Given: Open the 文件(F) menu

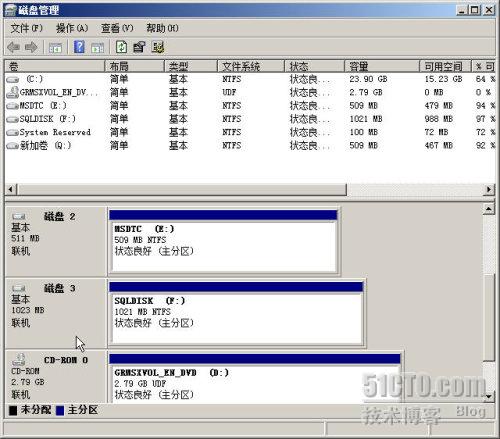Looking at the screenshot, I should [27, 28].
